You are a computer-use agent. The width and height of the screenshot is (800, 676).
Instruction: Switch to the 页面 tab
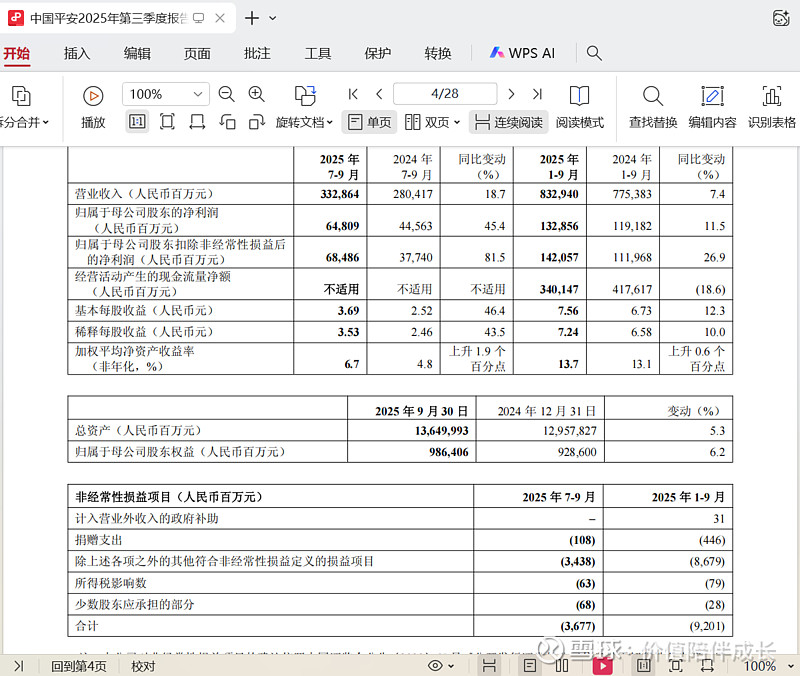[x=197, y=53]
